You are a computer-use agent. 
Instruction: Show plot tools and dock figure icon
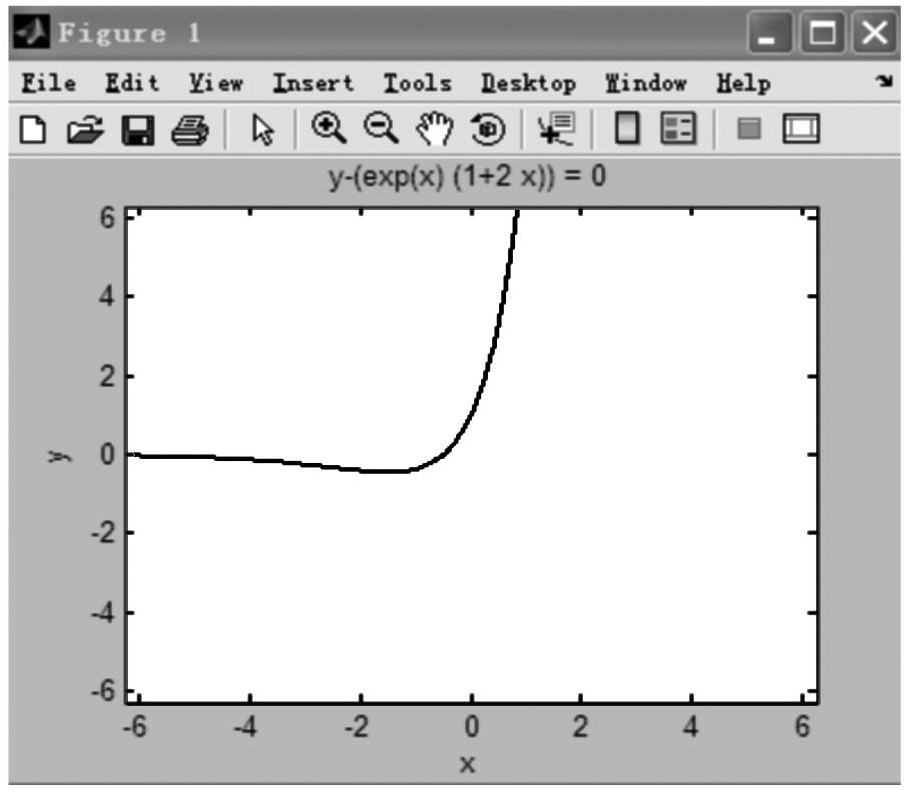(x=801, y=128)
